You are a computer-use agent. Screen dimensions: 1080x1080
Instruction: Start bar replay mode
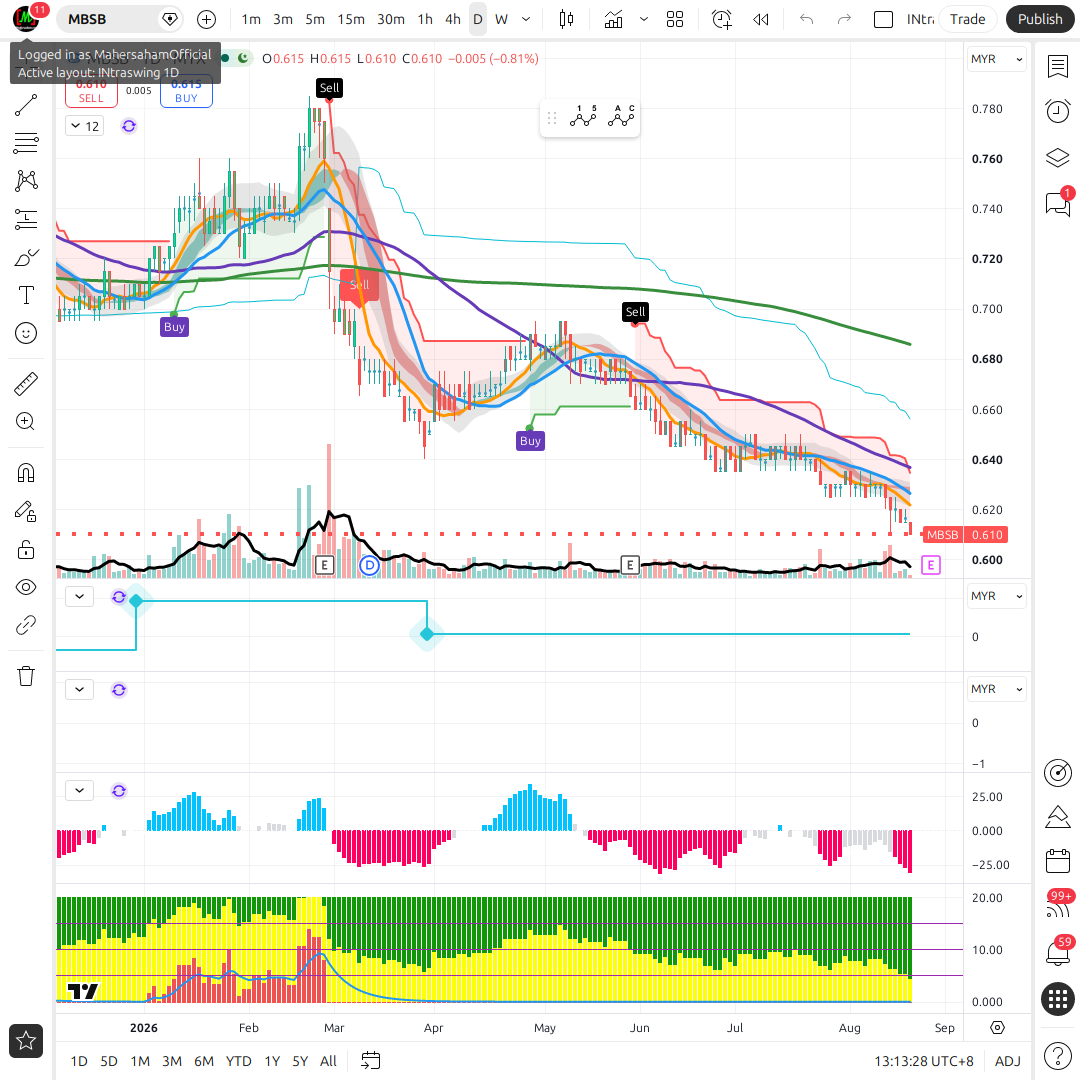(760, 19)
